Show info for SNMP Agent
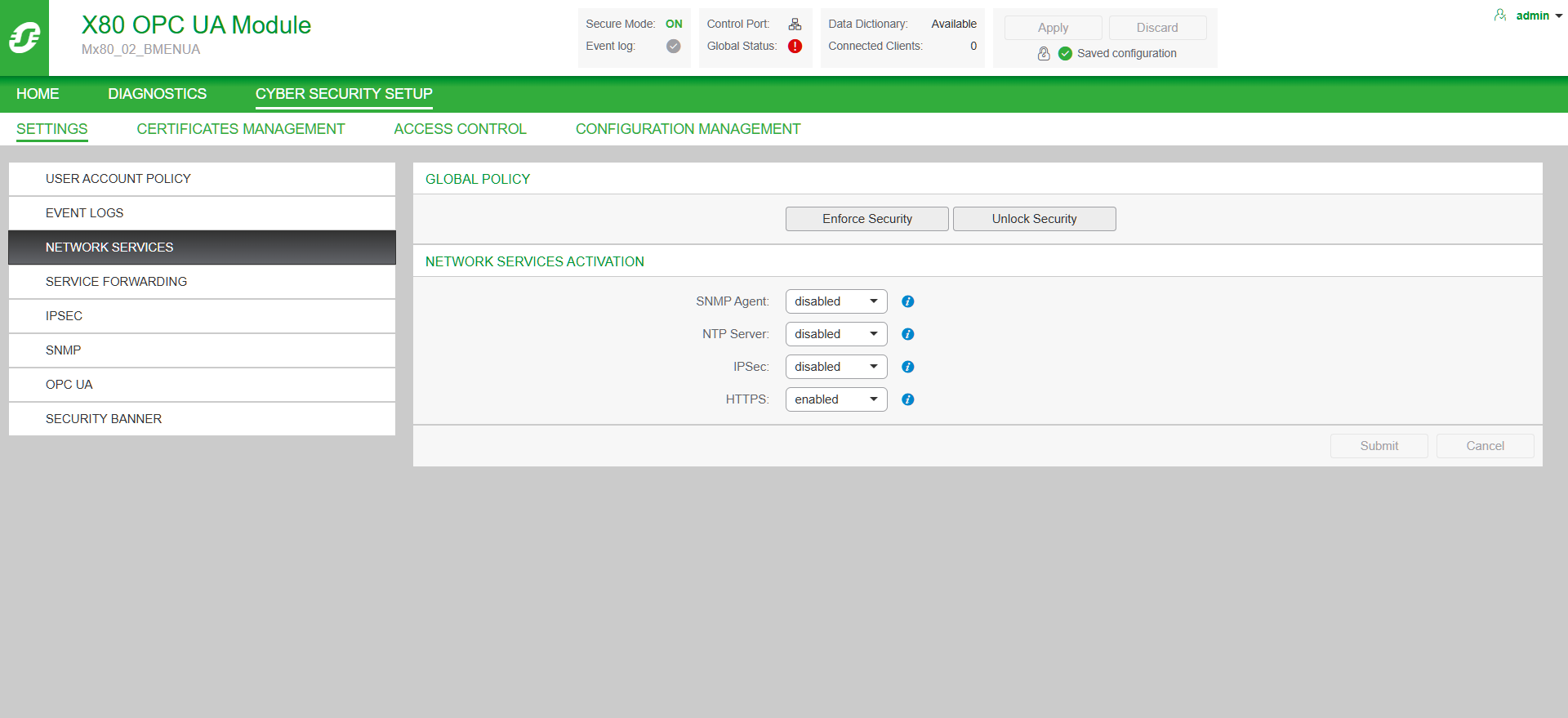Viewport: 1568px width, 718px height. click(907, 301)
